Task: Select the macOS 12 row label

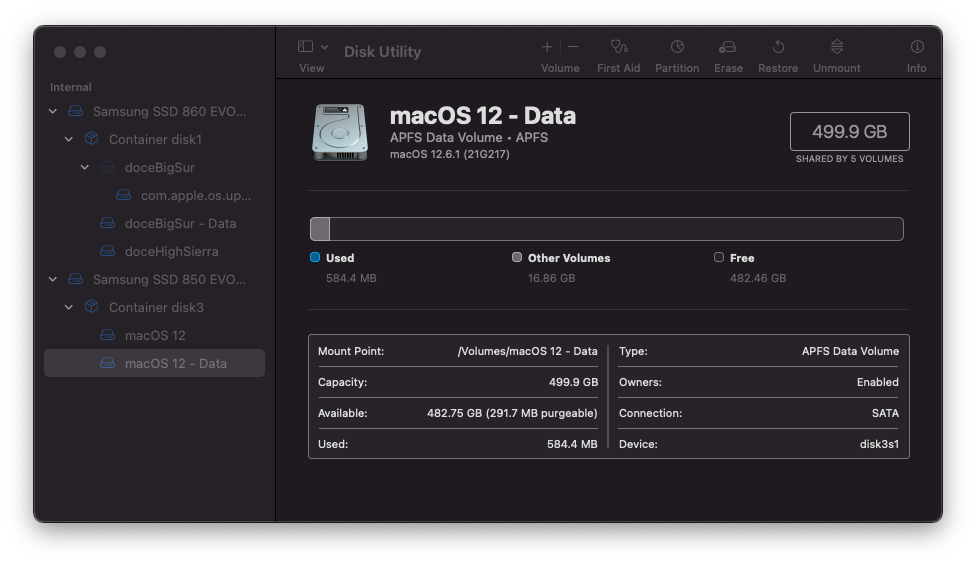Action: 155,336
